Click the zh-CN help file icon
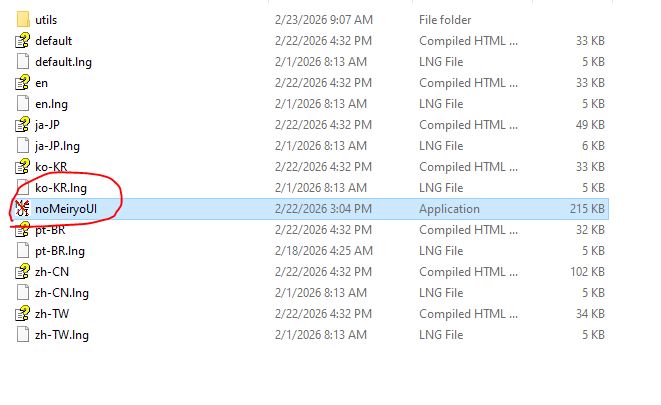Viewport: 661px width, 405px height. click(23, 272)
